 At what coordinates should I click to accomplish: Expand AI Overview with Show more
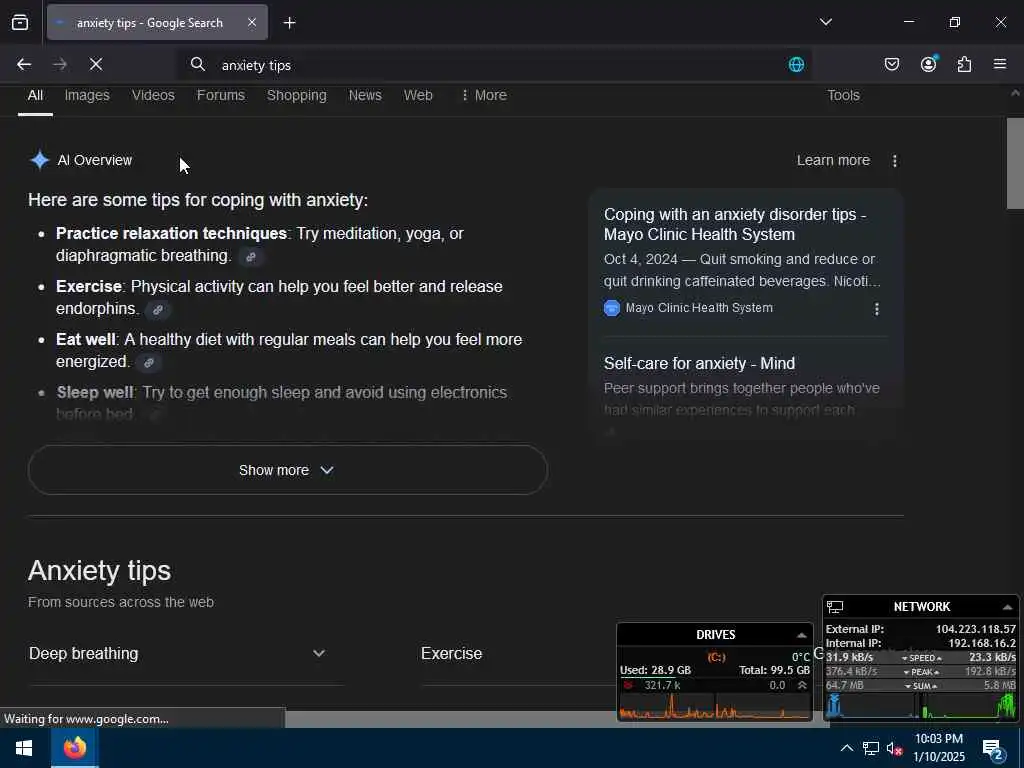[x=287, y=470]
